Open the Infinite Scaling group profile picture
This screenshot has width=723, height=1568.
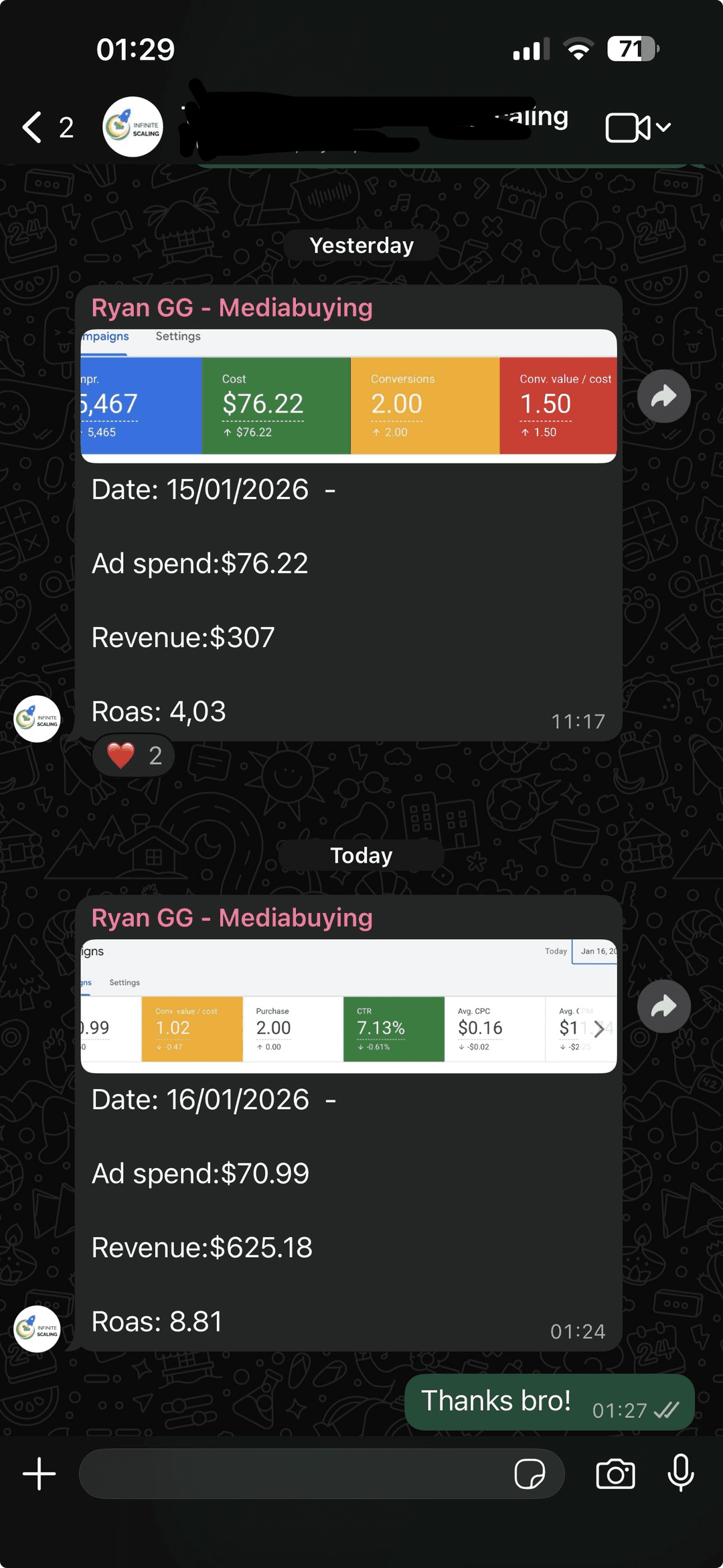tap(133, 127)
